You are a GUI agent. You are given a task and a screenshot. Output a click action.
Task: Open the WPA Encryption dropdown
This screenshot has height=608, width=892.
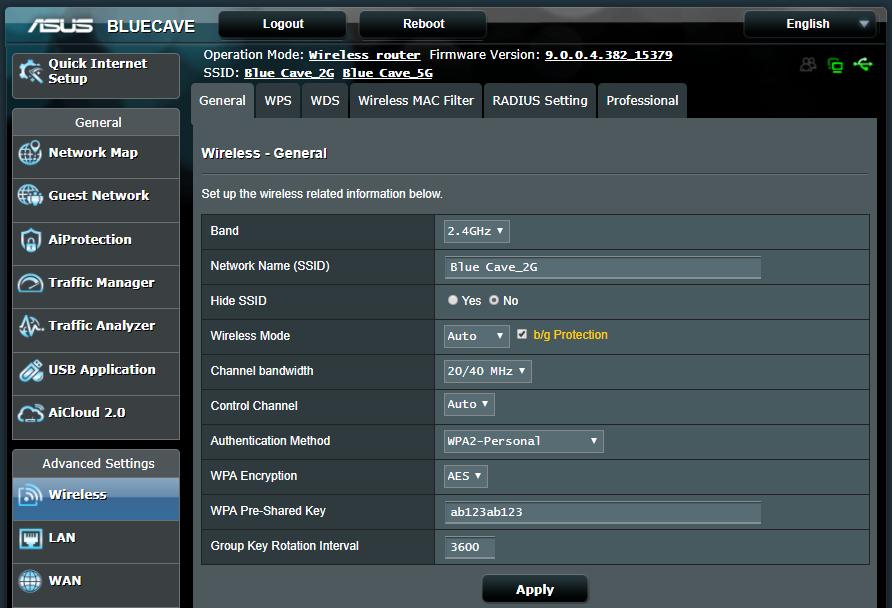465,476
